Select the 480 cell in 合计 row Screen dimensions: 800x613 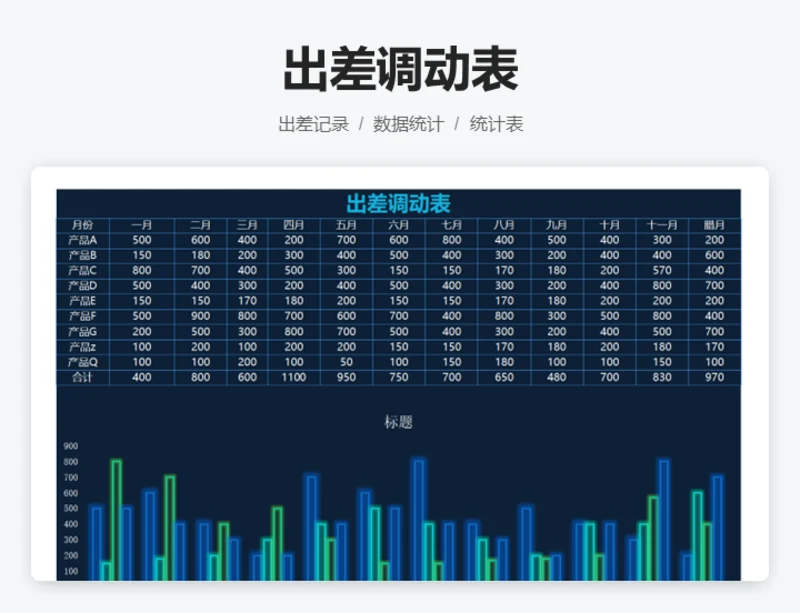point(557,378)
